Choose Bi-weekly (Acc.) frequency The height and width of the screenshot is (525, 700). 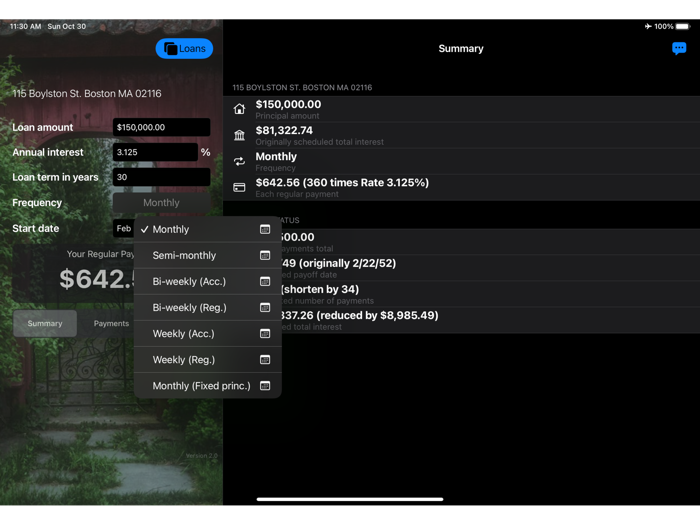pyautogui.click(x=208, y=282)
